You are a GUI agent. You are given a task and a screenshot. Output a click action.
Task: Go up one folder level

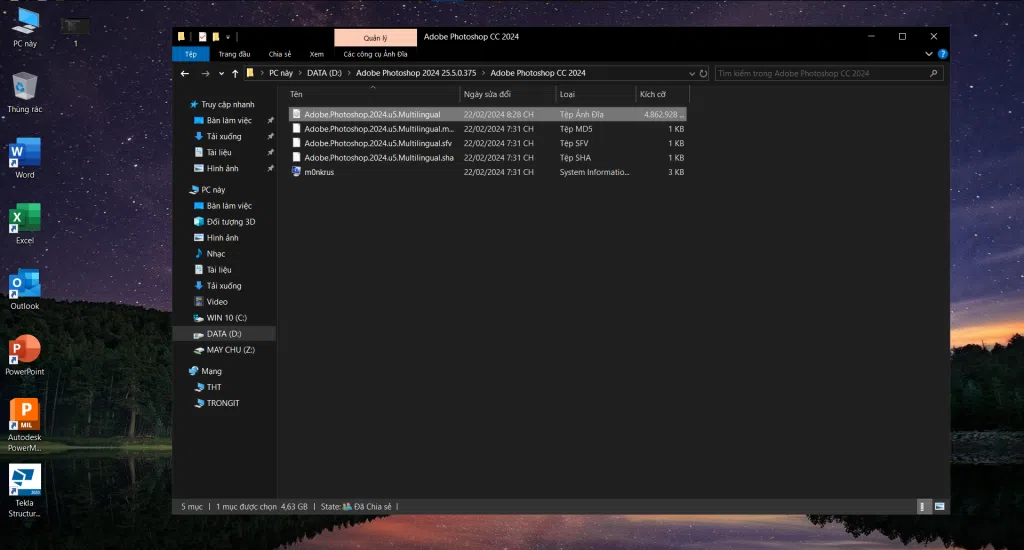[235, 73]
